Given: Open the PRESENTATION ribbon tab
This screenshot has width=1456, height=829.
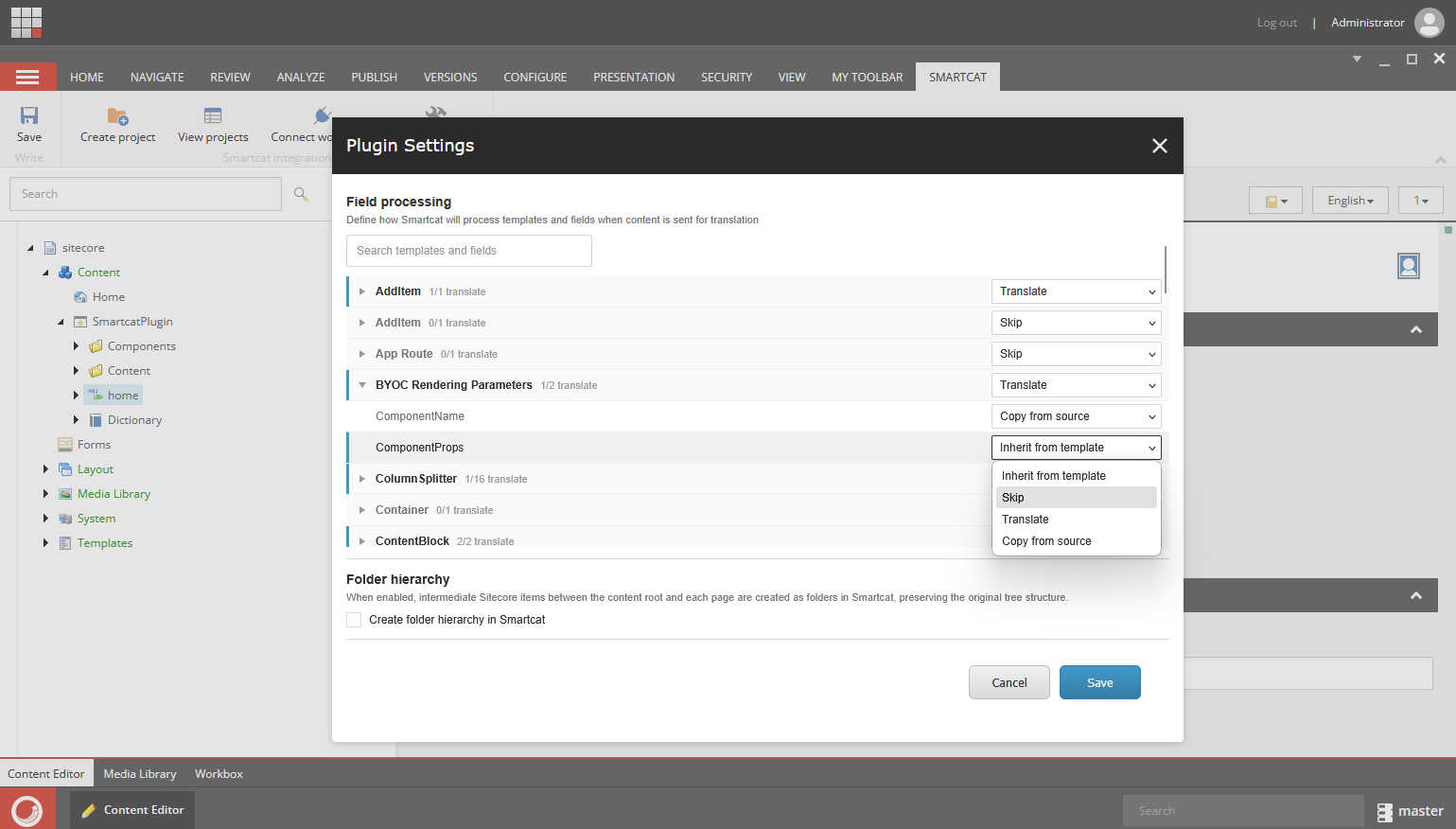Looking at the screenshot, I should (634, 78).
